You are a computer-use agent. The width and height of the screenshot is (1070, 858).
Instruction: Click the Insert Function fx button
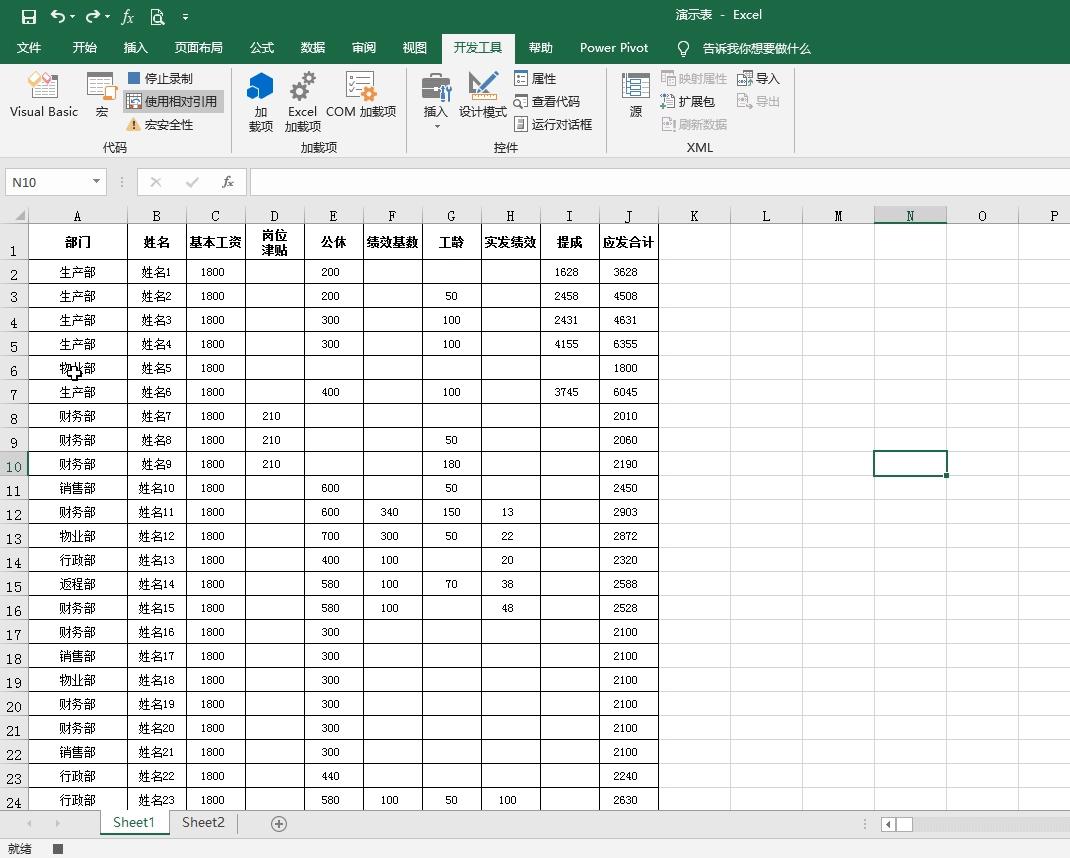(x=228, y=182)
